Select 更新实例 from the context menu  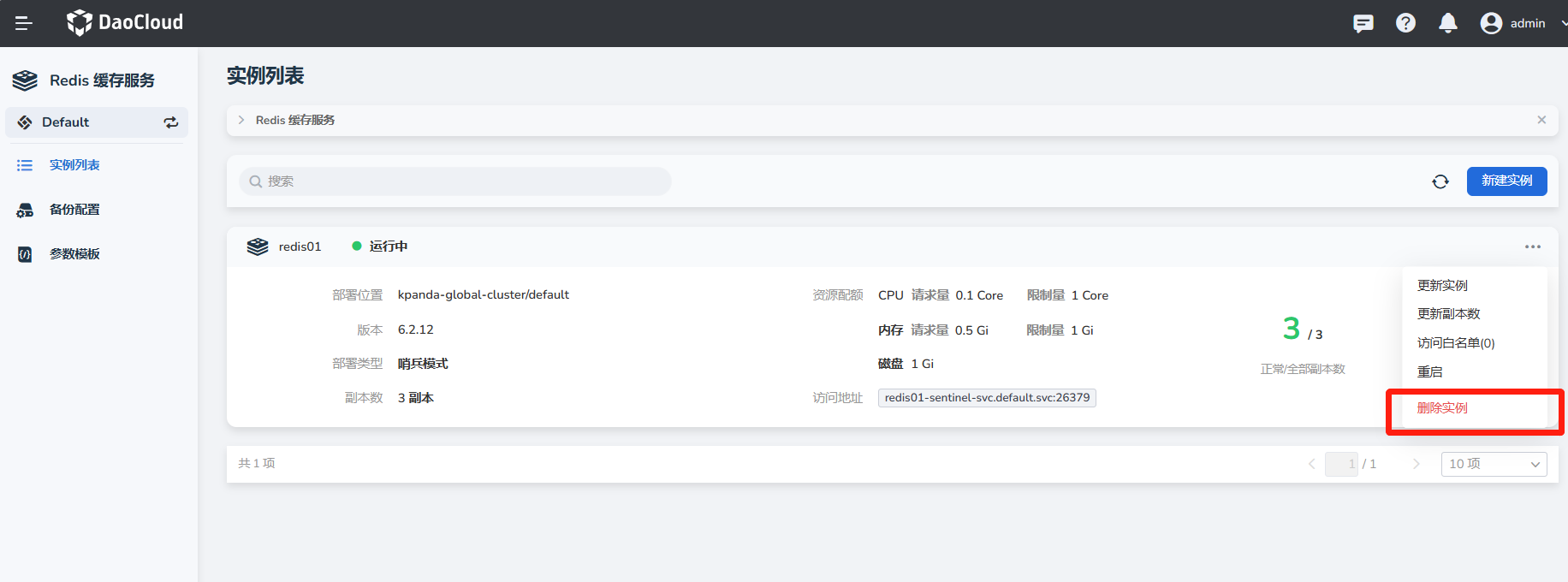click(1442, 285)
